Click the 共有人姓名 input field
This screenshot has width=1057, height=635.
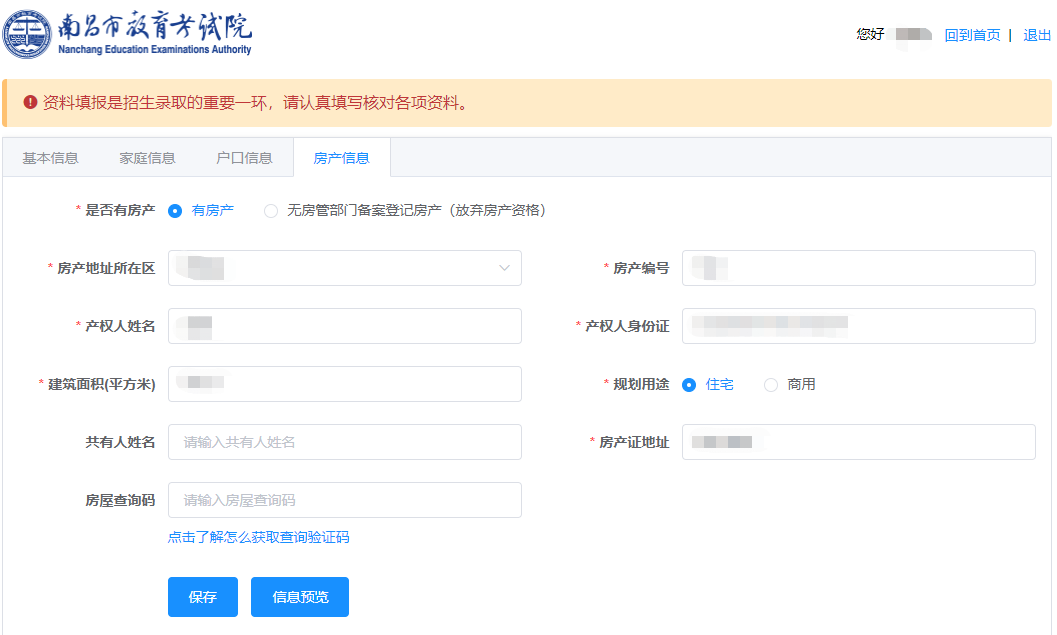pos(344,442)
